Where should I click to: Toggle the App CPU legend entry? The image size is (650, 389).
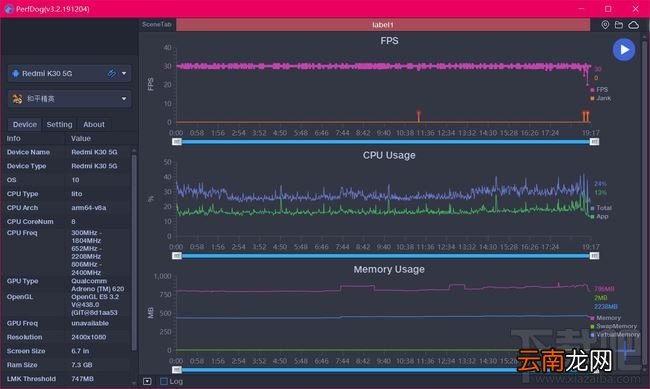(x=599, y=216)
